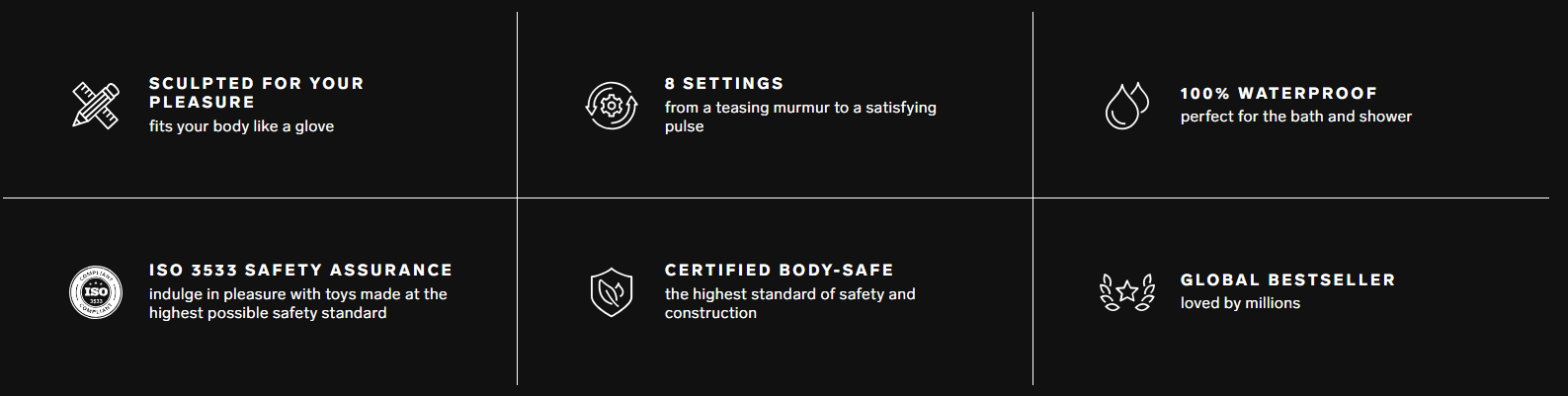Click "perfect for the bath and shower" text
Image resolution: width=1568 pixels, height=396 pixels.
pyautogui.click(x=1295, y=117)
